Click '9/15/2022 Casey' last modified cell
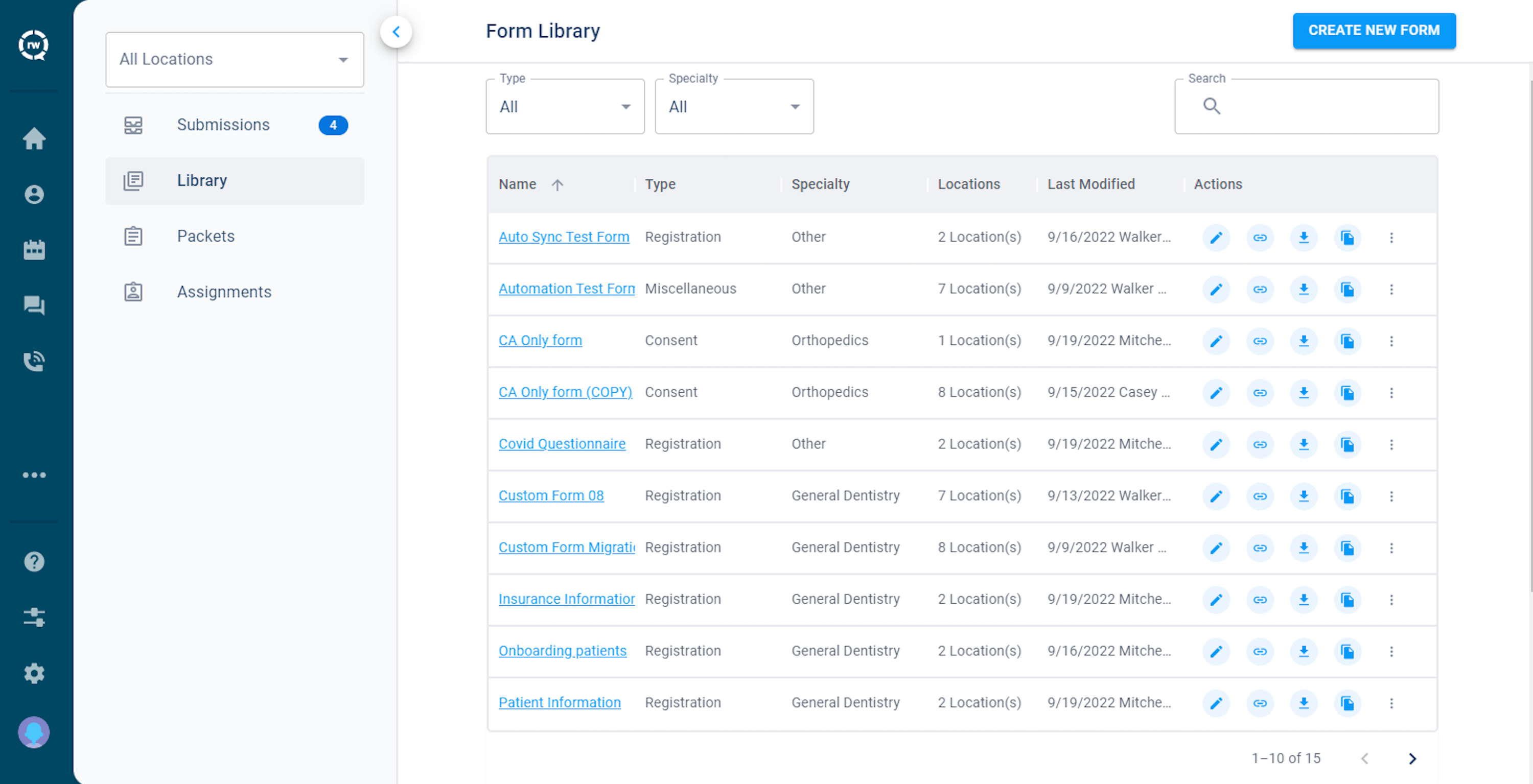Image resolution: width=1533 pixels, height=784 pixels. click(x=1109, y=392)
